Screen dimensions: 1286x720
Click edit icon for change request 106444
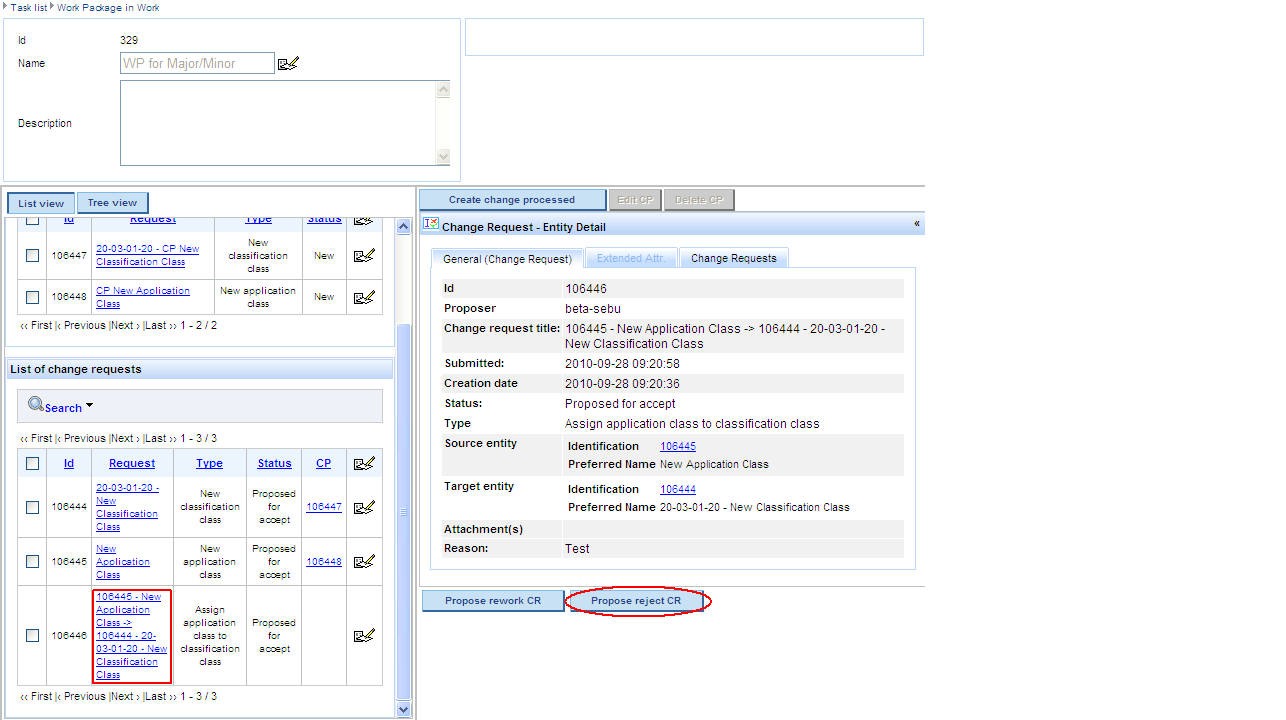pyautogui.click(x=364, y=507)
